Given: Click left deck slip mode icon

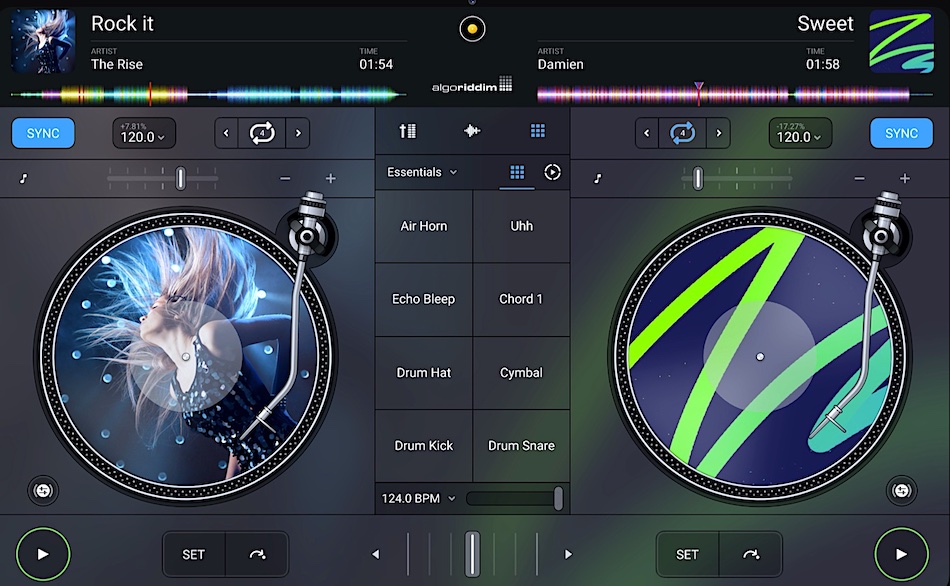Looking at the screenshot, I should coord(43,490).
